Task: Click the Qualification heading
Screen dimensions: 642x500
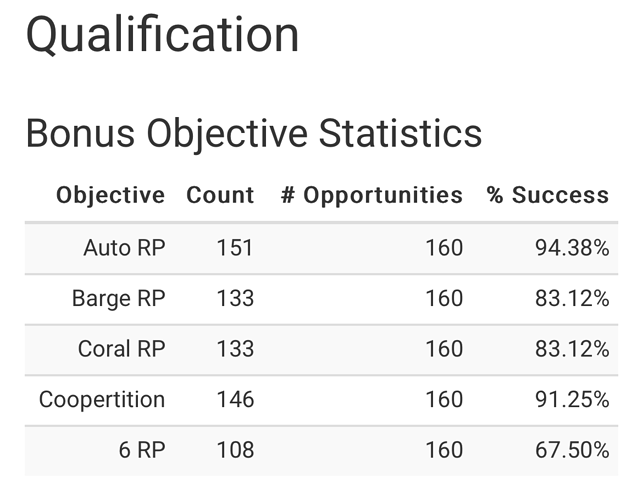Action: point(162,35)
